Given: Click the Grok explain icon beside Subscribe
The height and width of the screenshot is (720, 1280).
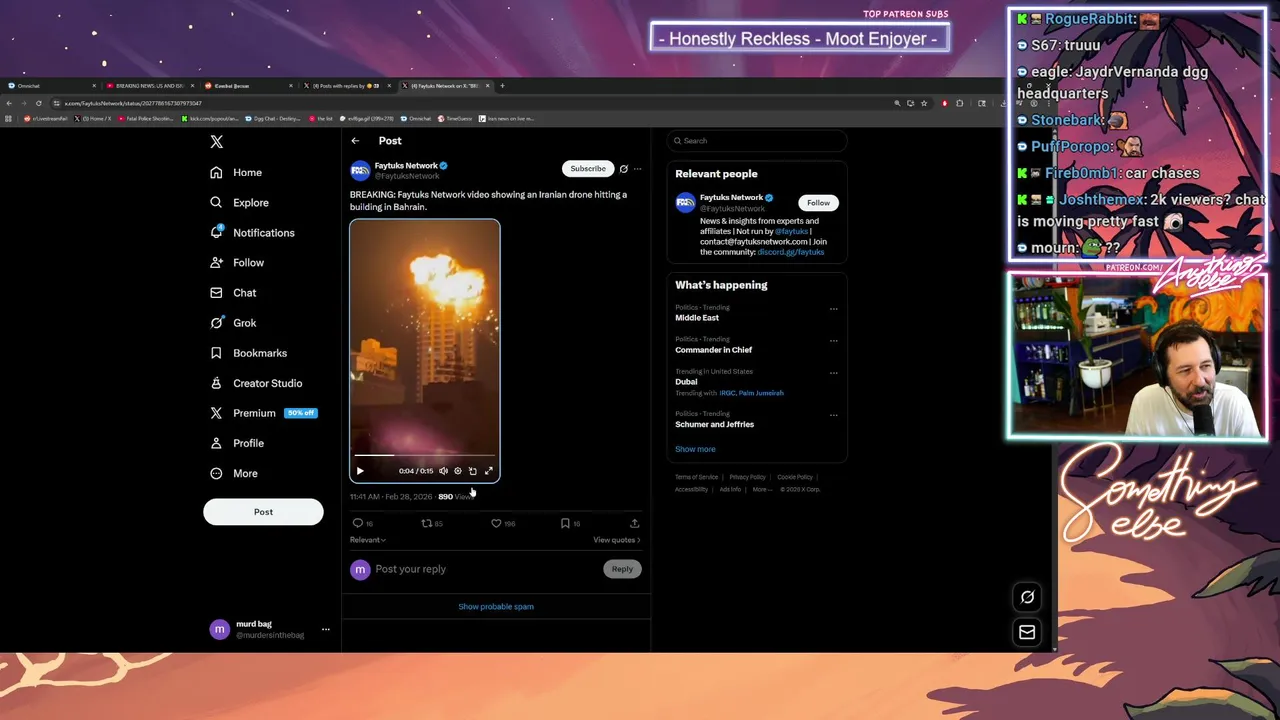Looking at the screenshot, I should click(623, 169).
